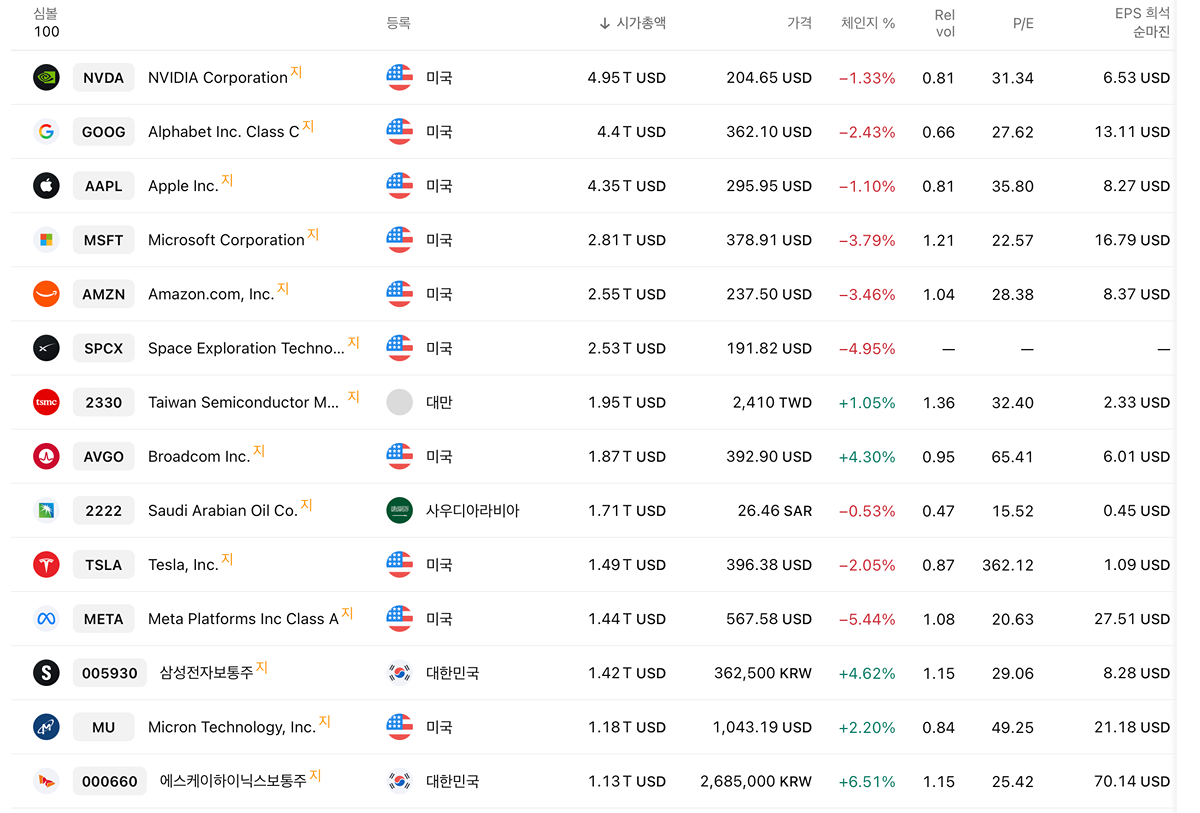Click the Alphabet Google logo icon
The height and width of the screenshot is (813, 1200).
[46, 132]
